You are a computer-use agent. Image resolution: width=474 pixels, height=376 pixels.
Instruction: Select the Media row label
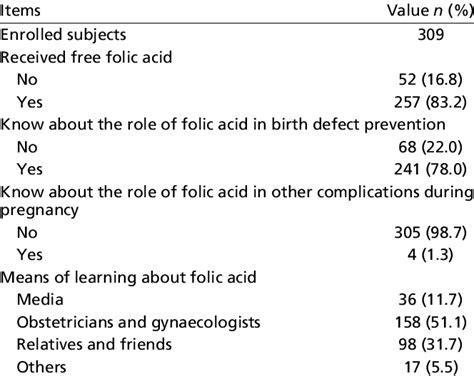(x=40, y=299)
